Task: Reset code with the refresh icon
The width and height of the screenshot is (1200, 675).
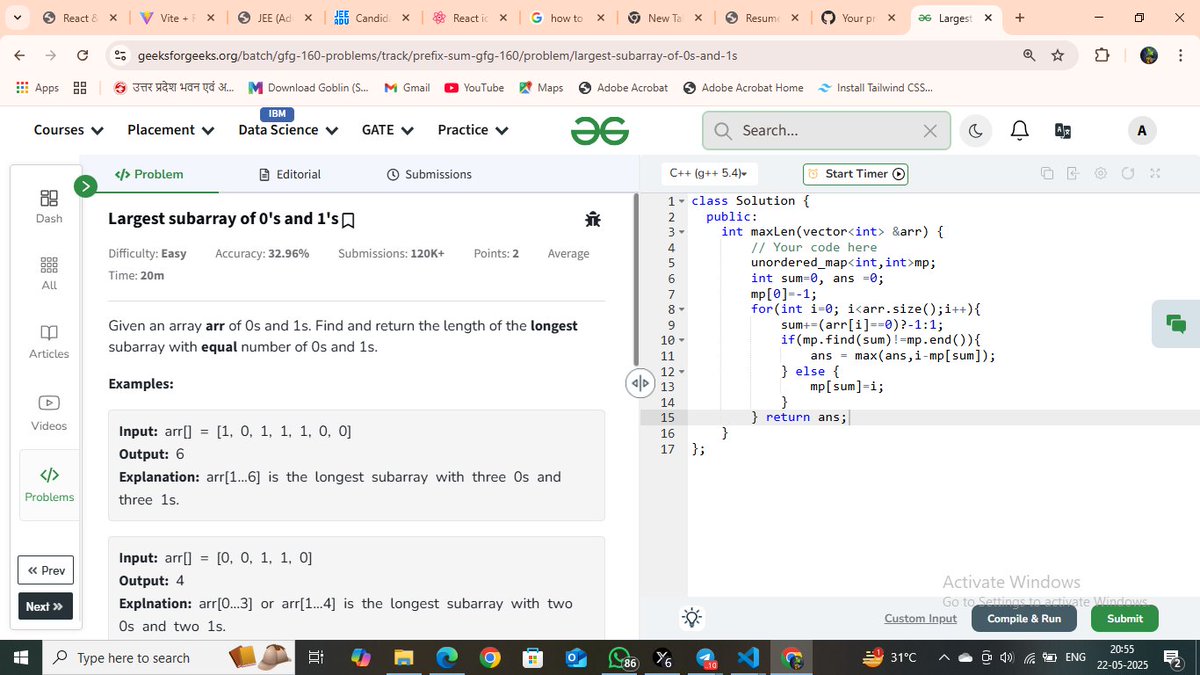Action: (x=1127, y=174)
